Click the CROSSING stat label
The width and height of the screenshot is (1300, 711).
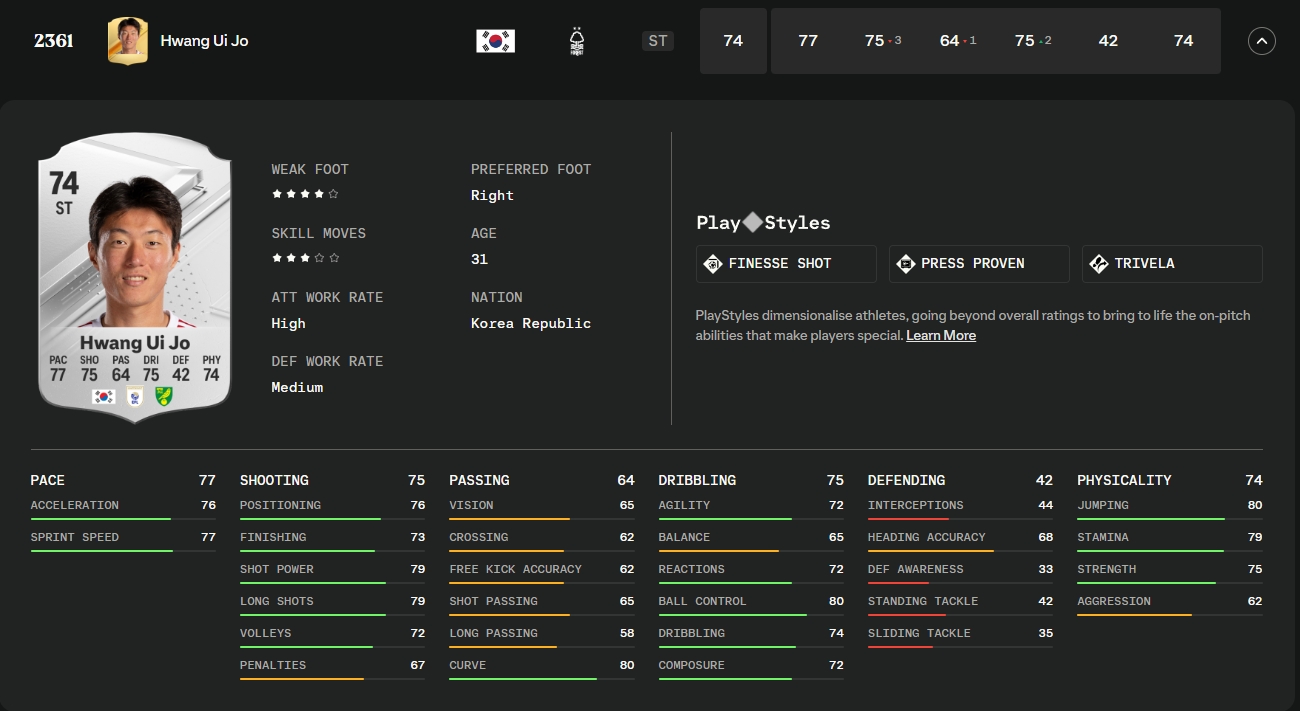point(479,537)
